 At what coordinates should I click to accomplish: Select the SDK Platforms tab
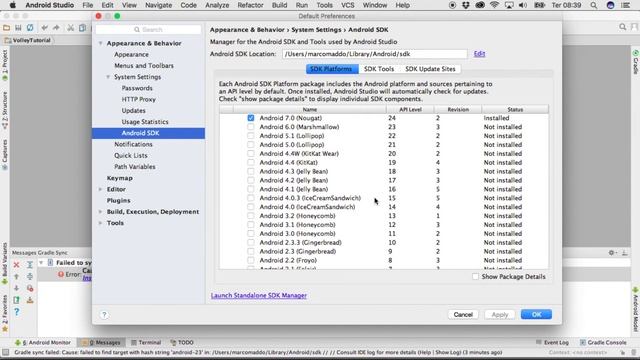331,69
